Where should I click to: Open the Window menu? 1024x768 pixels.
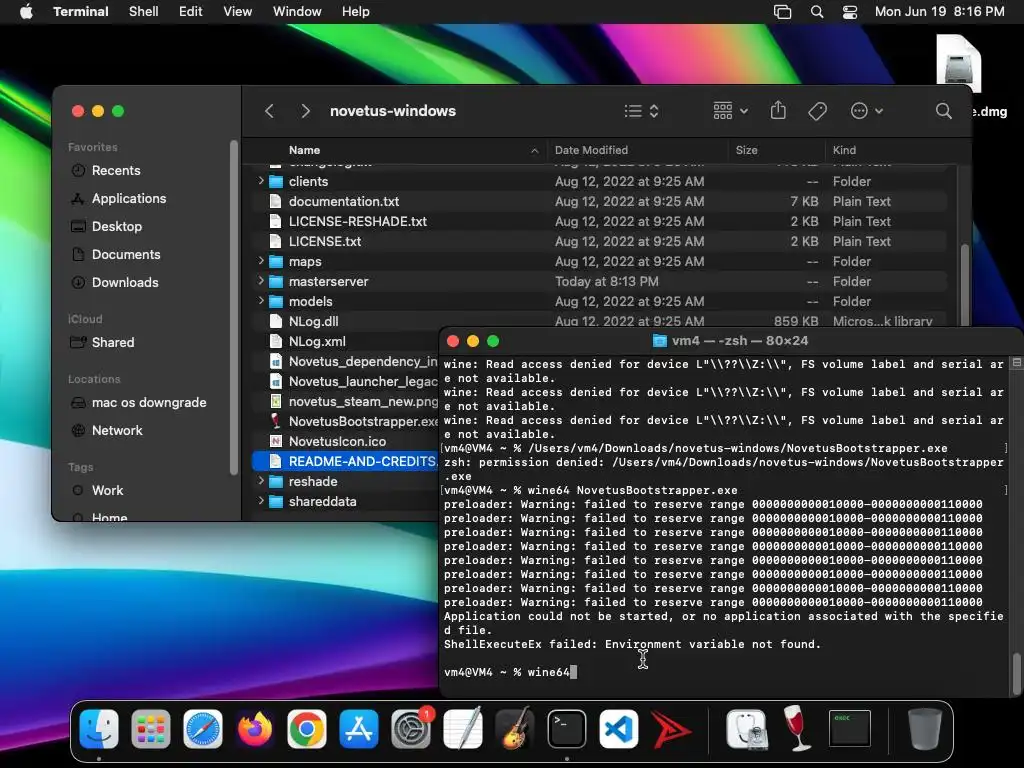click(x=297, y=12)
